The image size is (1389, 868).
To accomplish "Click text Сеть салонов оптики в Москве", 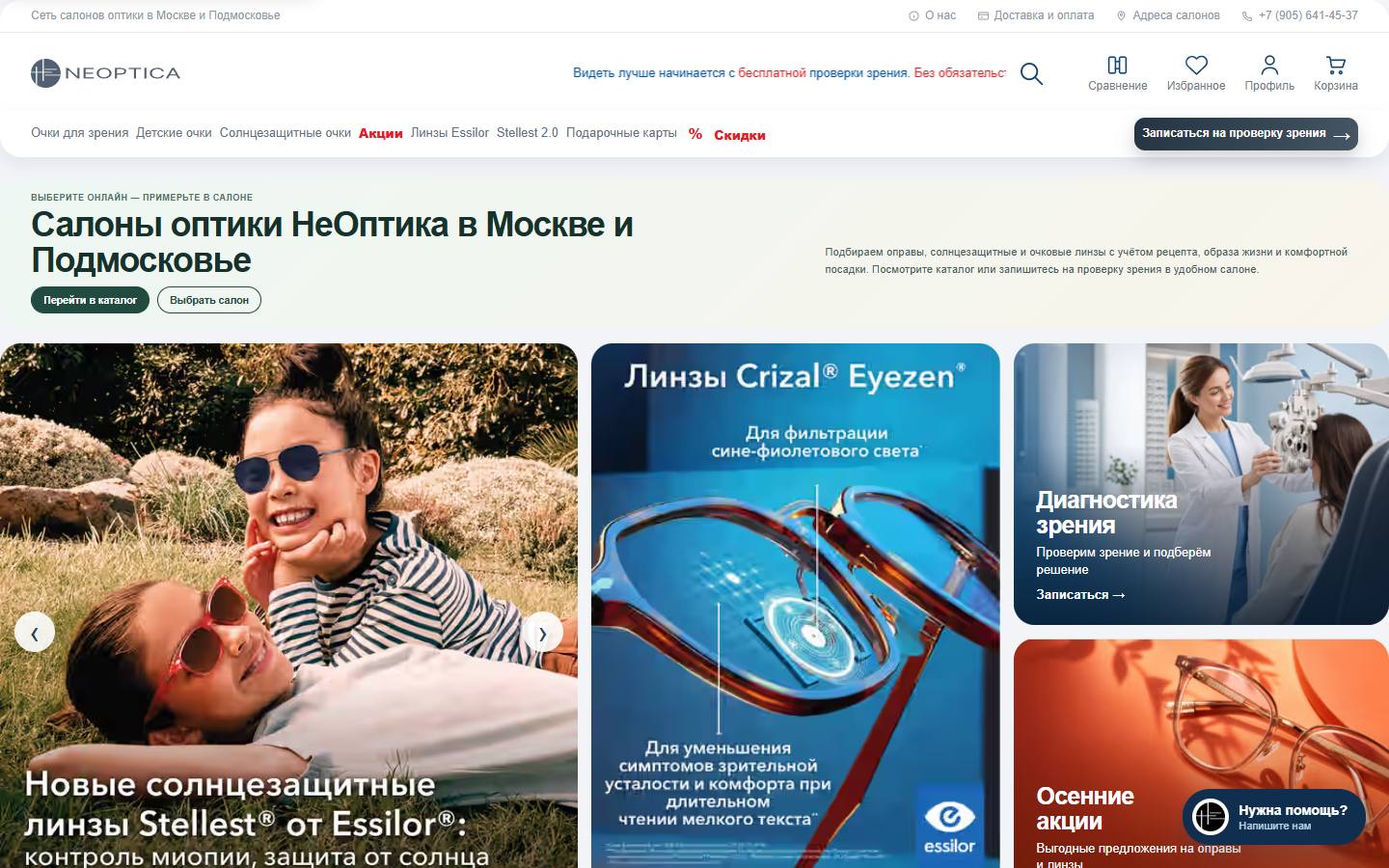I will 155,15.
